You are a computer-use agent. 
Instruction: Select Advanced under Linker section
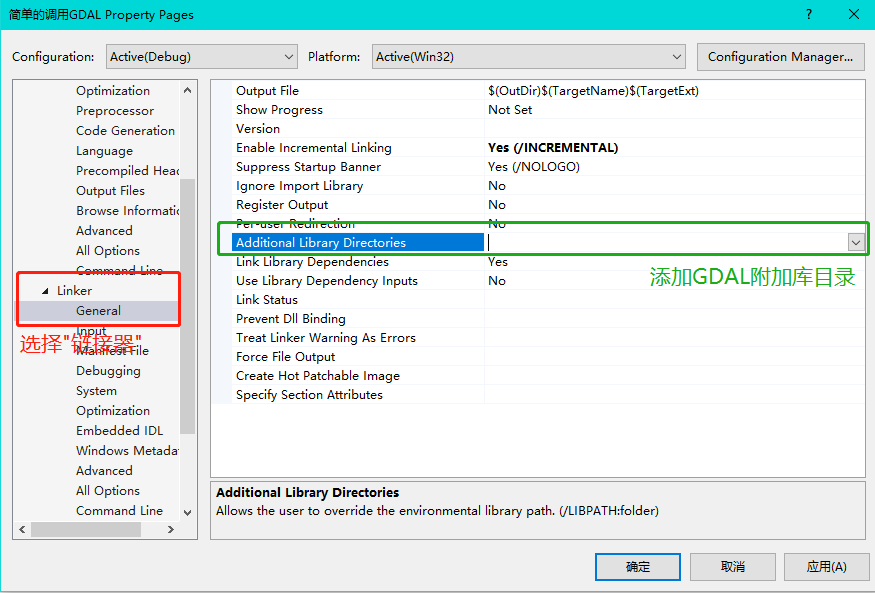click(104, 471)
